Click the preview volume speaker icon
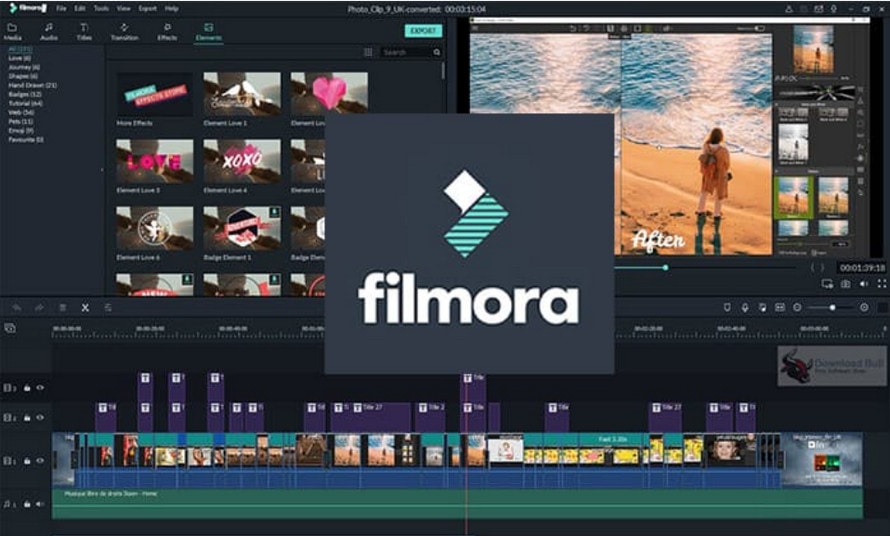This screenshot has height=536, width=890. (864, 284)
